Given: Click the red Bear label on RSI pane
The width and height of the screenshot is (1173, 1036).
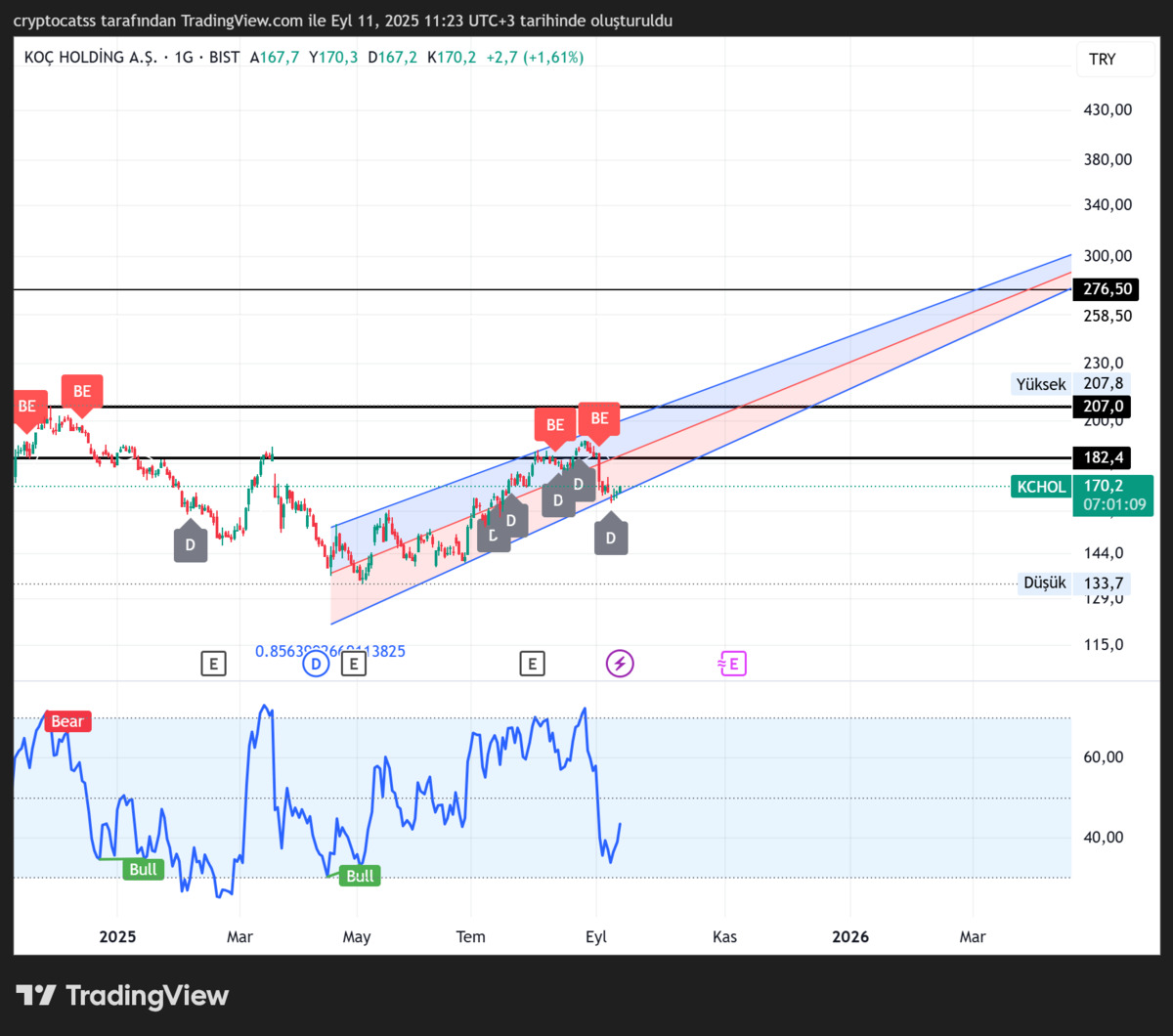Looking at the screenshot, I should tap(67, 721).
